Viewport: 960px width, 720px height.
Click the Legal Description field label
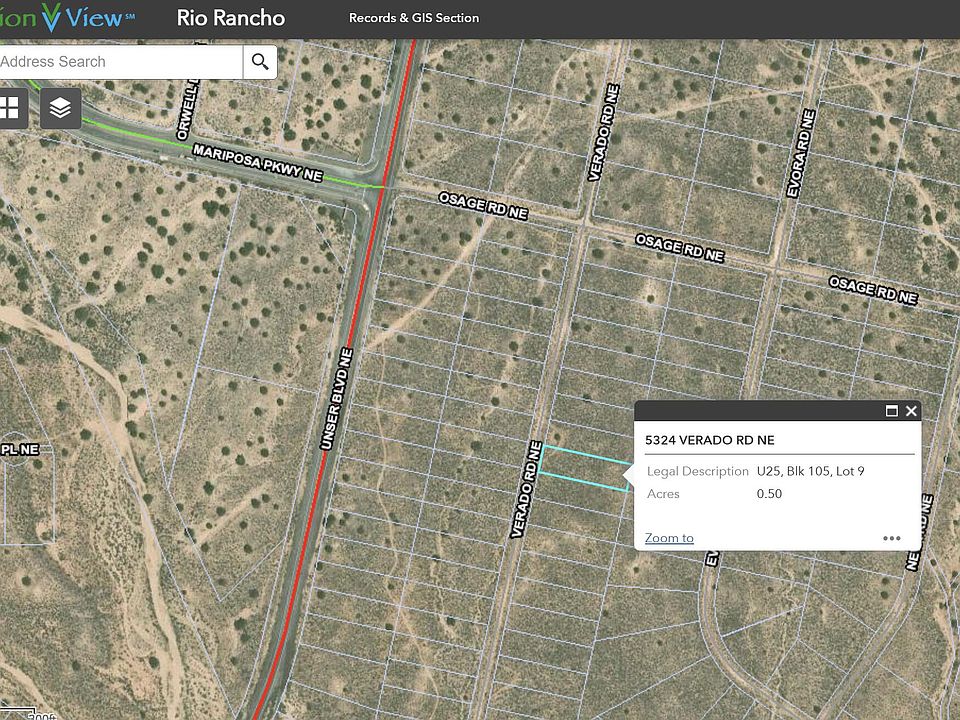[x=698, y=471]
